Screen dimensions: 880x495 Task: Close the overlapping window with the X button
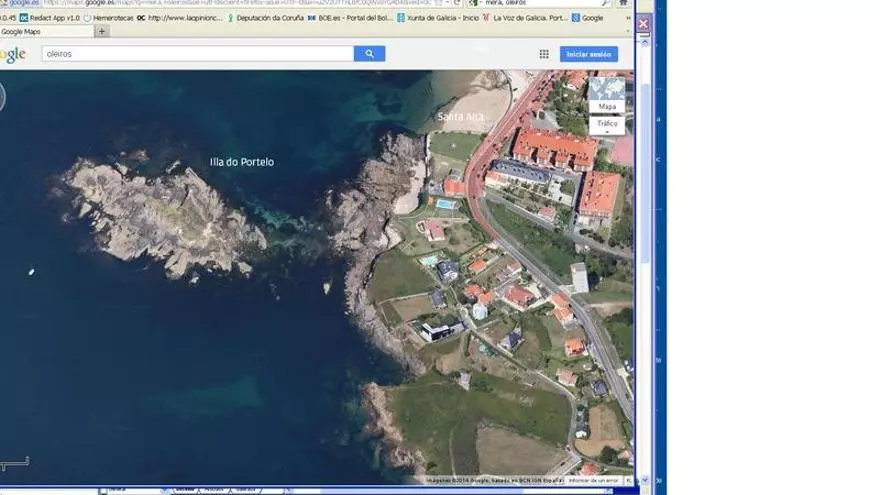(x=643, y=24)
